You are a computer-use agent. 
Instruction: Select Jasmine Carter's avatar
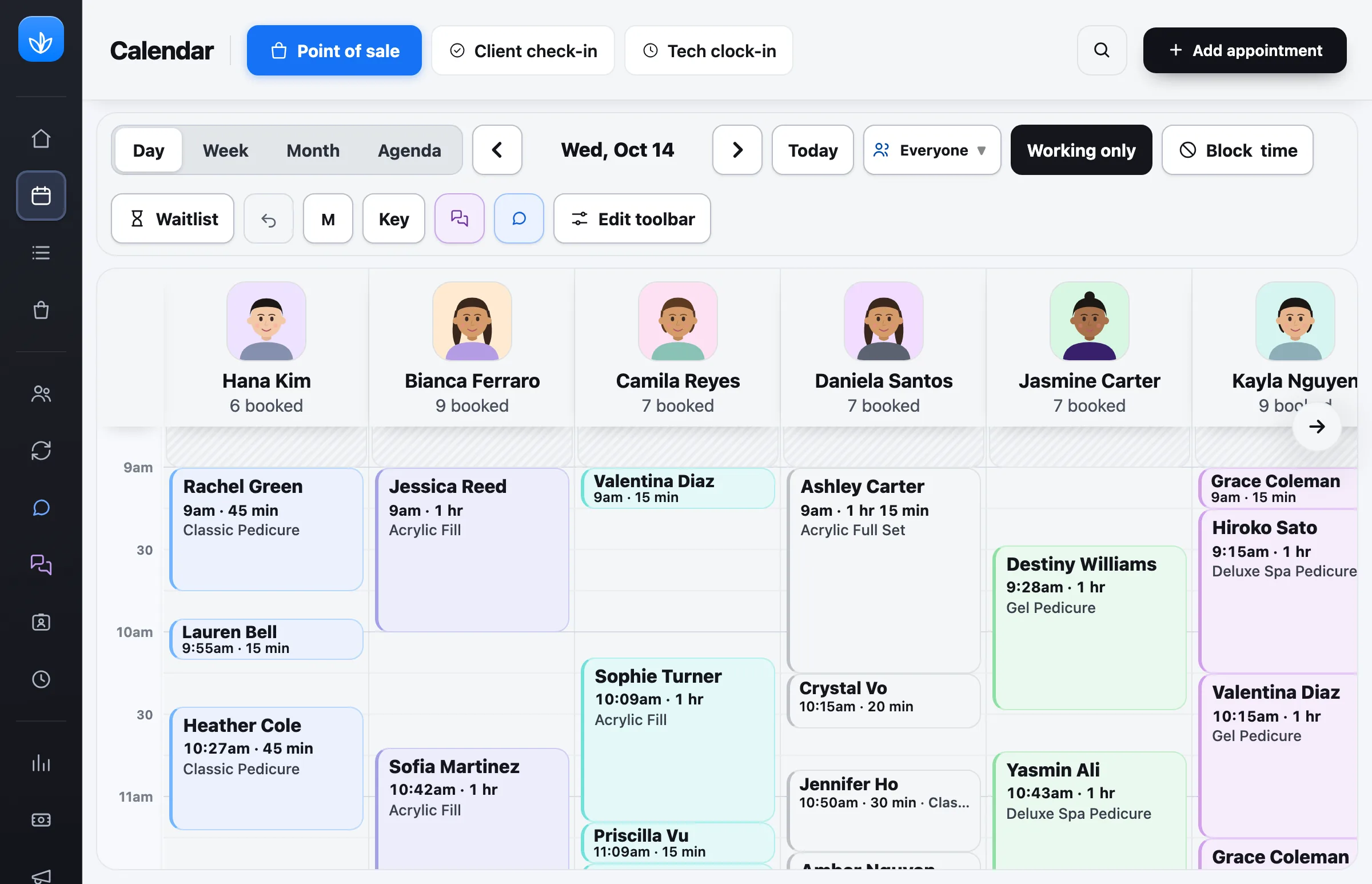pos(1090,321)
